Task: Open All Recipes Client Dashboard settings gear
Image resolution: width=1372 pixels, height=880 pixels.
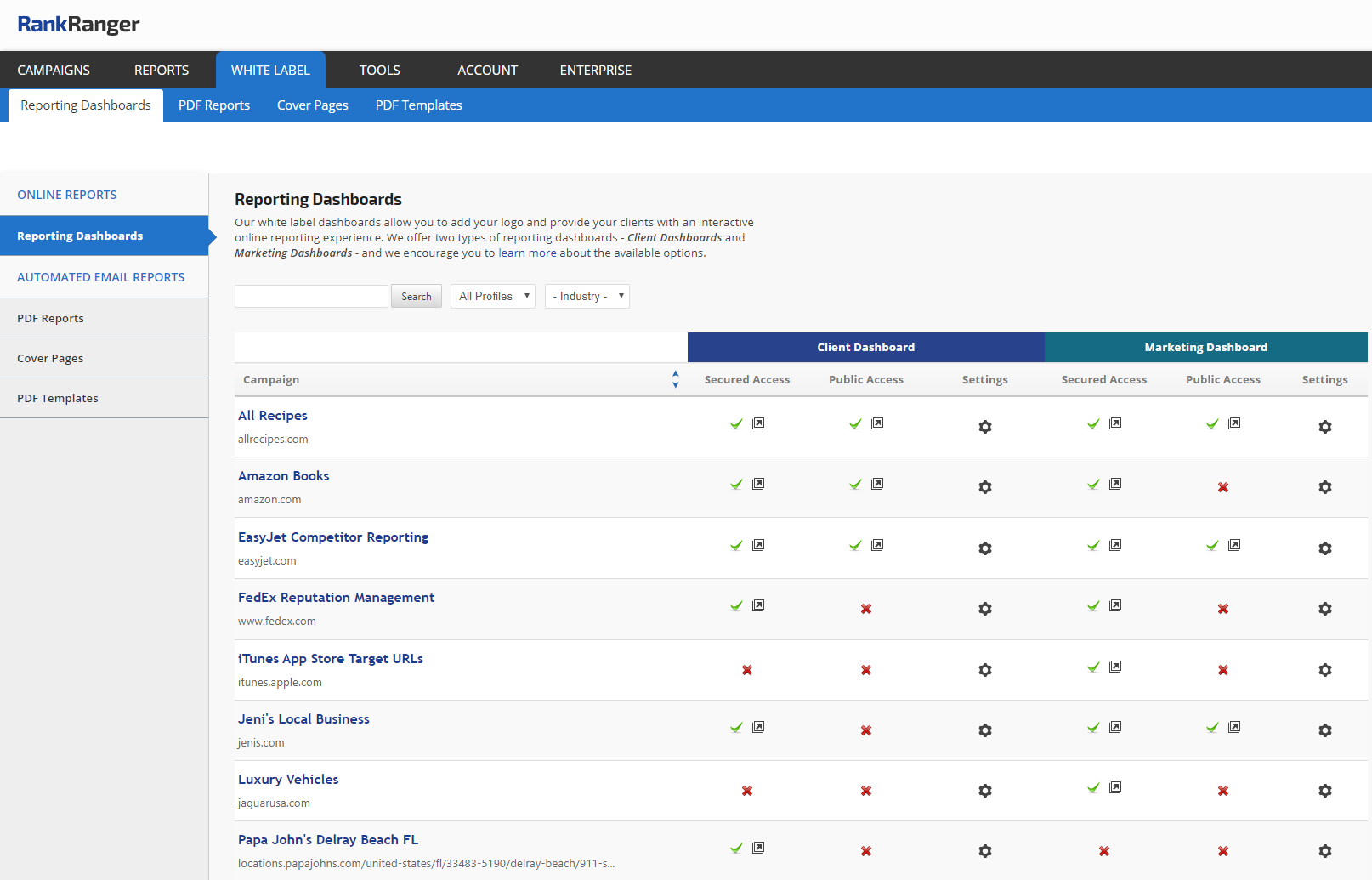Action: click(x=984, y=427)
